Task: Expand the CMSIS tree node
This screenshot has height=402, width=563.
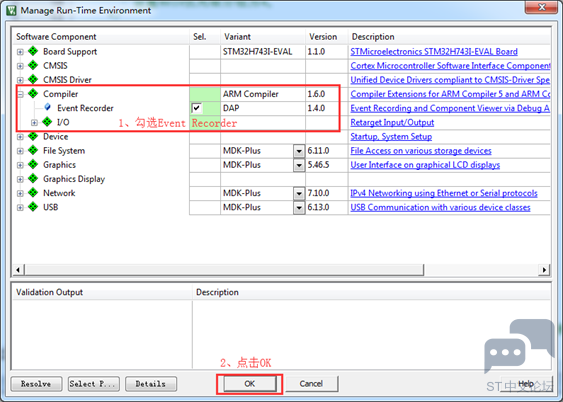Action: [x=20, y=66]
